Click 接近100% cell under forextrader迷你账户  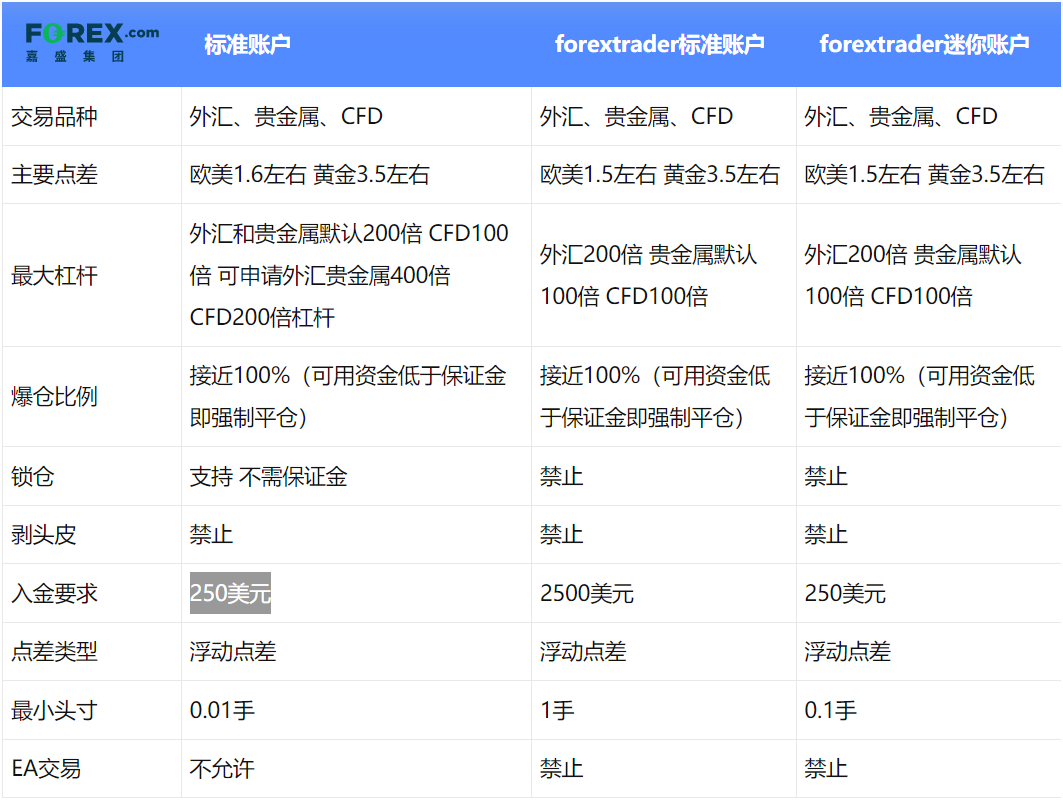[919, 397]
